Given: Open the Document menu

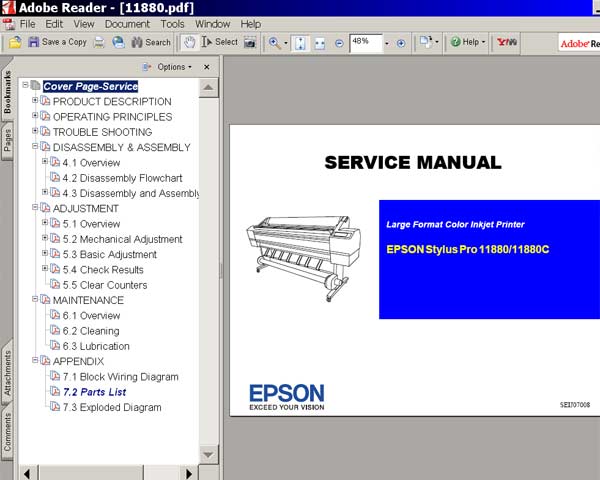Looking at the screenshot, I should coord(127,24).
